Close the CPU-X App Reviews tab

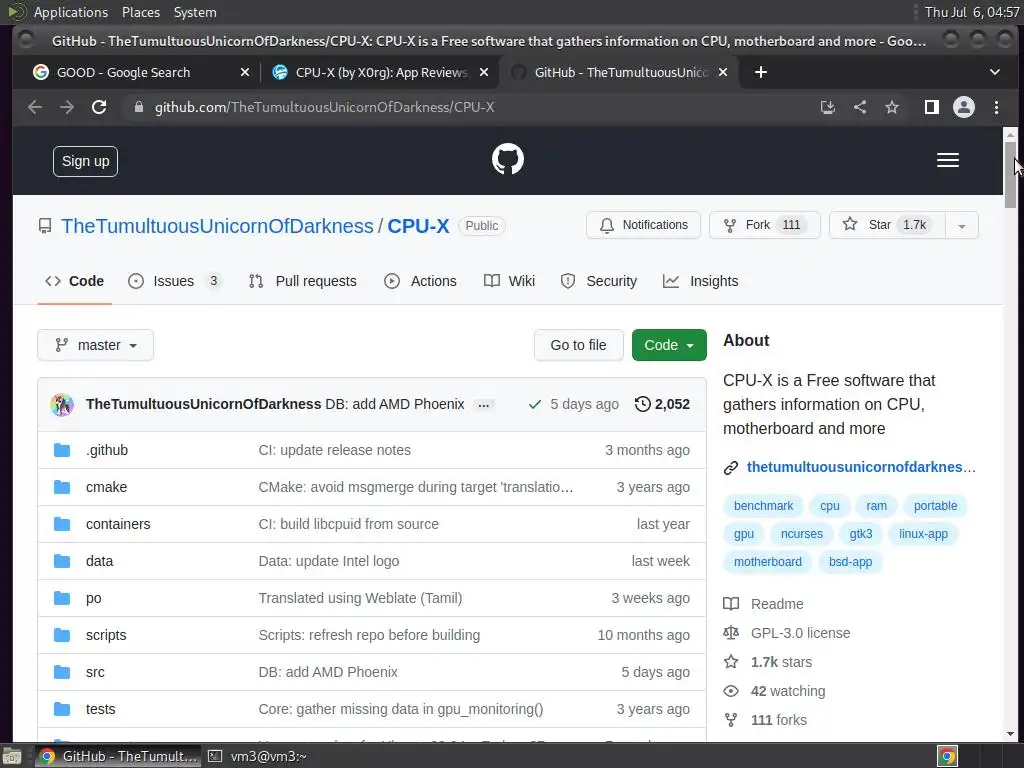[484, 72]
